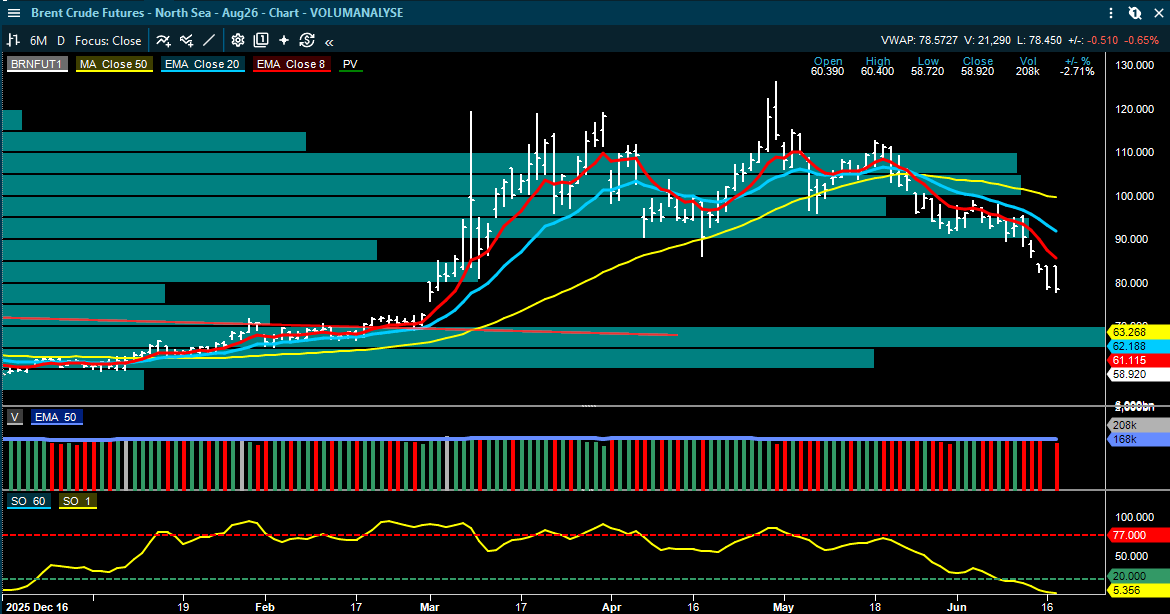
Task: Select the V volume study label
Action: 15,417
